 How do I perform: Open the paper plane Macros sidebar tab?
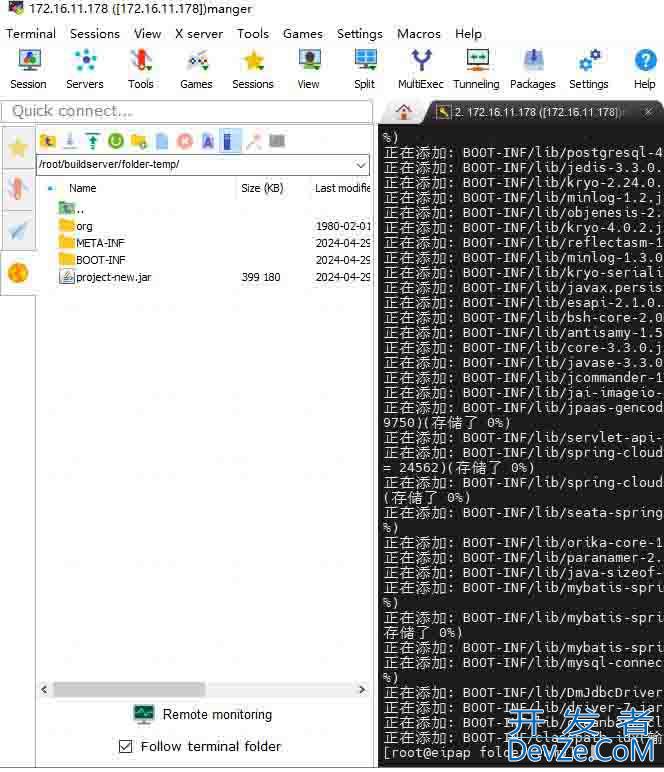(x=18, y=231)
